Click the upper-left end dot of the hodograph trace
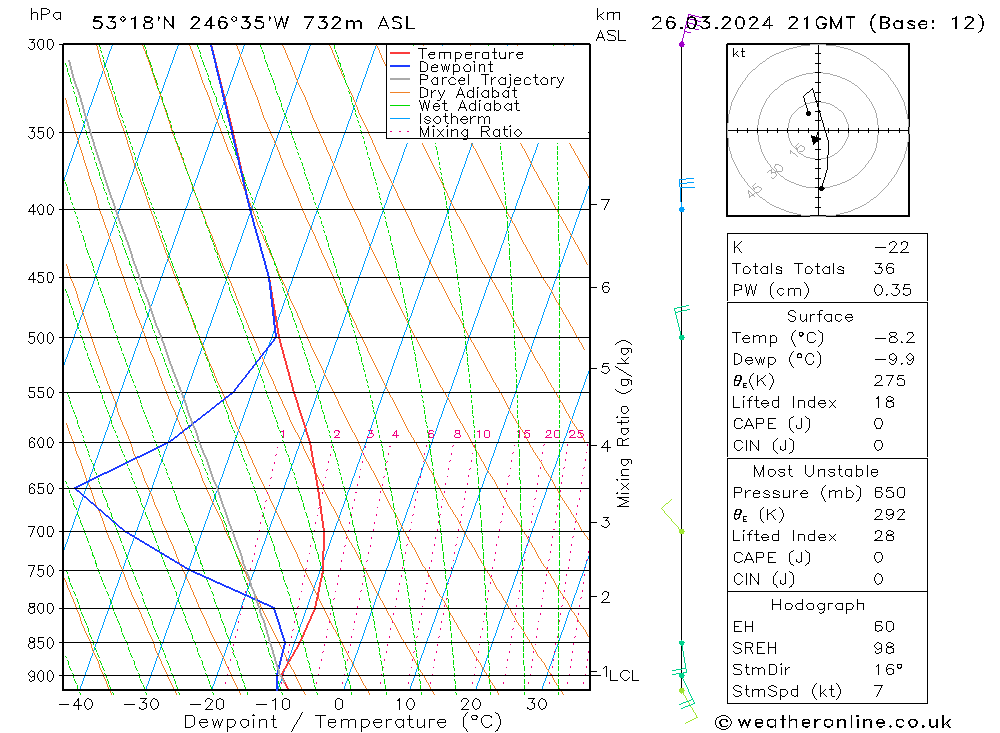Viewport: 1000px width, 733px height. tap(808, 114)
